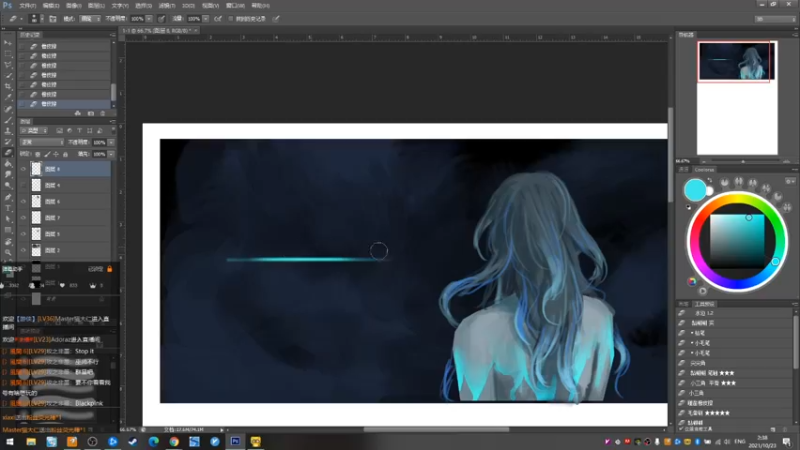Viewport: 800px width, 450px height.
Task: Select the Zoom tool
Action: tap(8, 252)
